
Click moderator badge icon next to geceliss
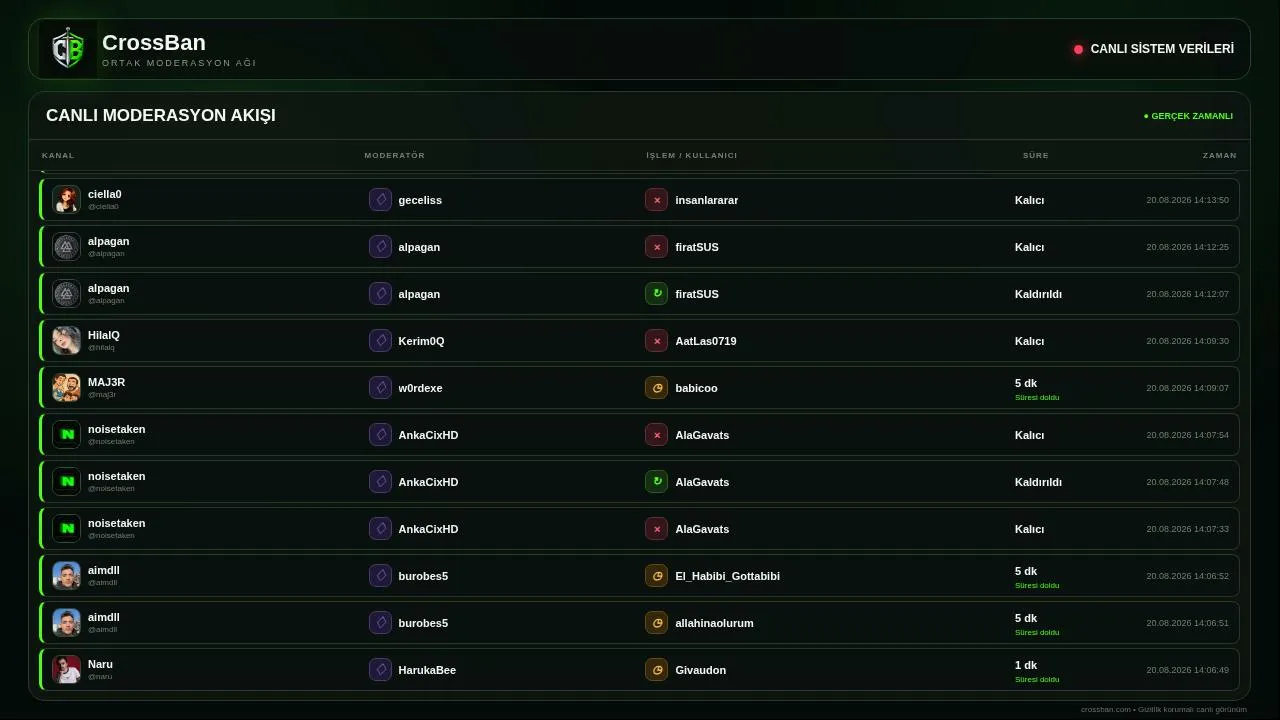coord(380,200)
